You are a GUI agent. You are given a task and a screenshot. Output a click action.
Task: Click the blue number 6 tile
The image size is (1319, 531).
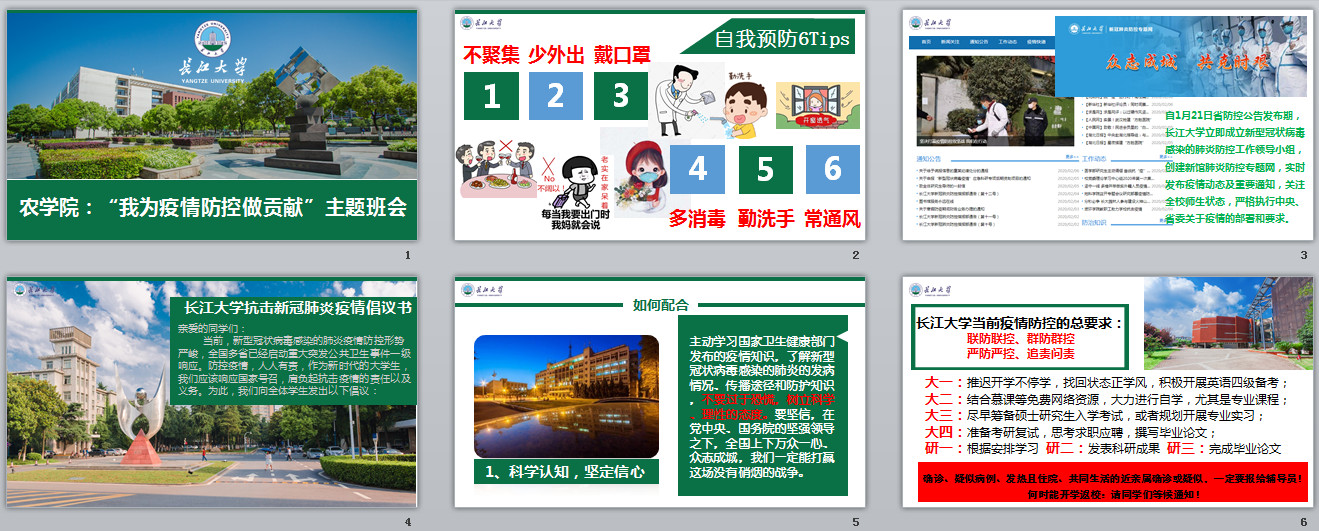pyautogui.click(x=833, y=169)
